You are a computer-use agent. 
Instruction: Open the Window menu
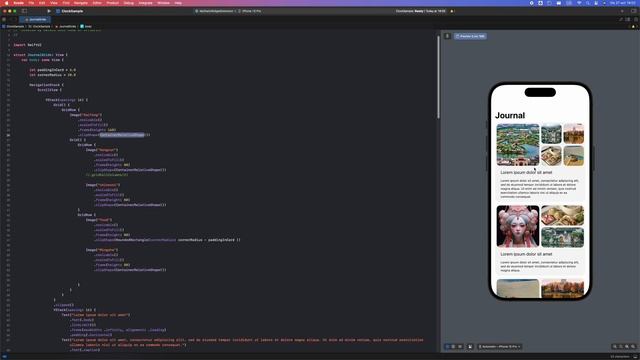click(x=163, y=3)
